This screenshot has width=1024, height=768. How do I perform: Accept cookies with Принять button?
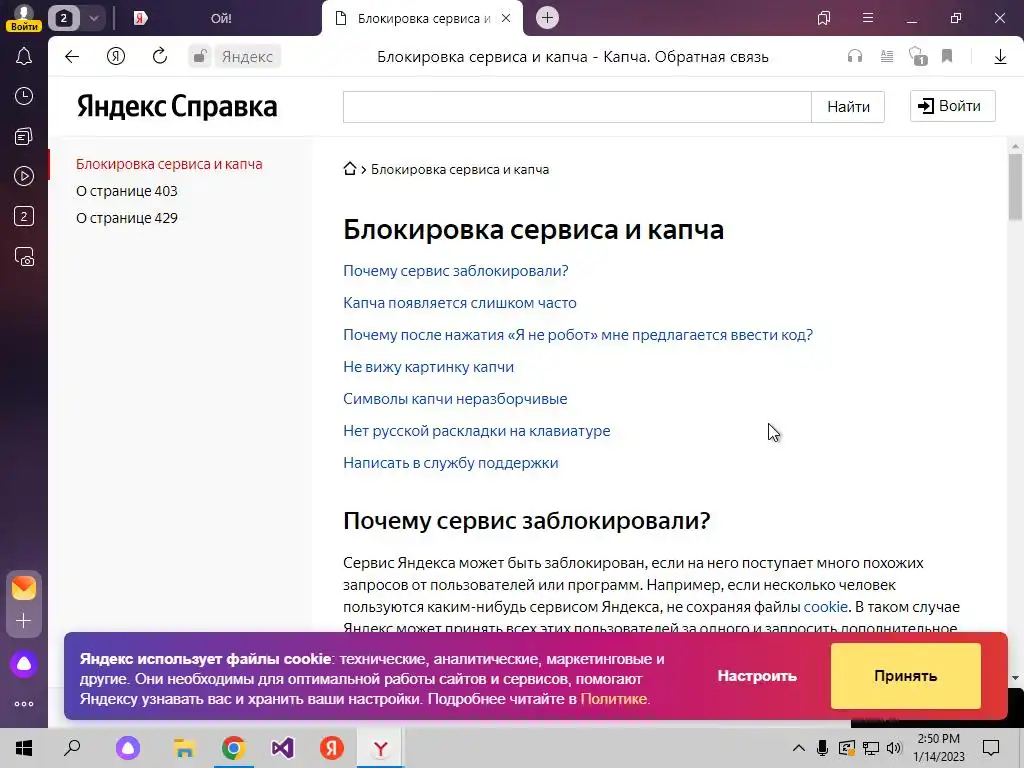(x=906, y=676)
